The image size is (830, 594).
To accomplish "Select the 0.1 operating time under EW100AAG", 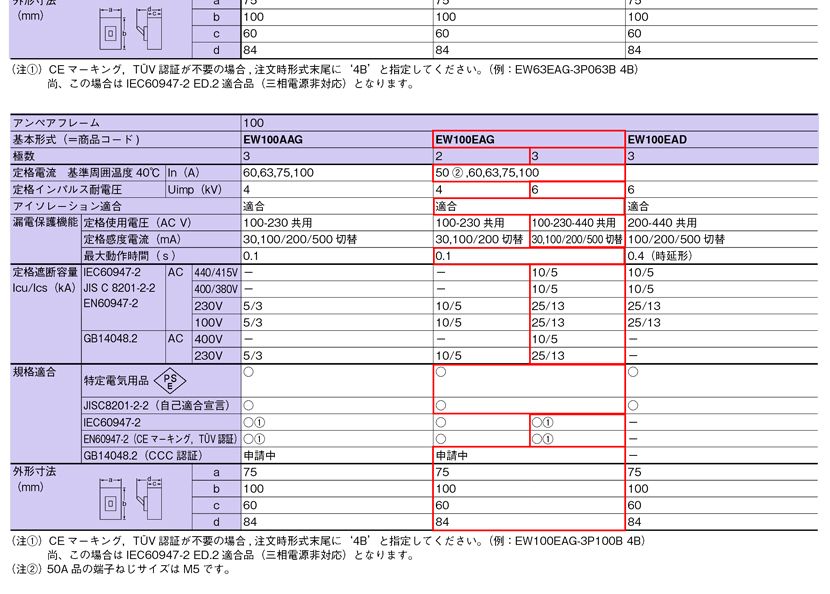I will tap(251, 256).
